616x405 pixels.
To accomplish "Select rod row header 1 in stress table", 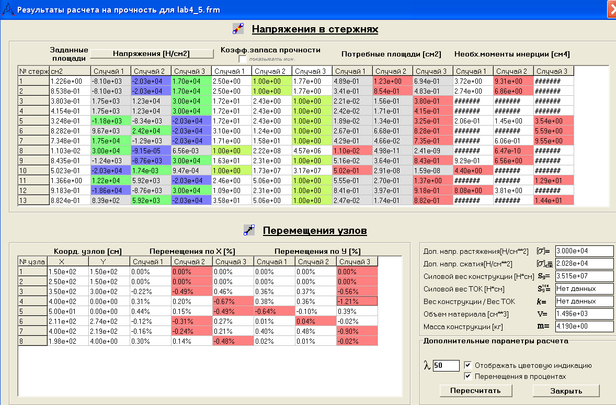I will (33, 81).
